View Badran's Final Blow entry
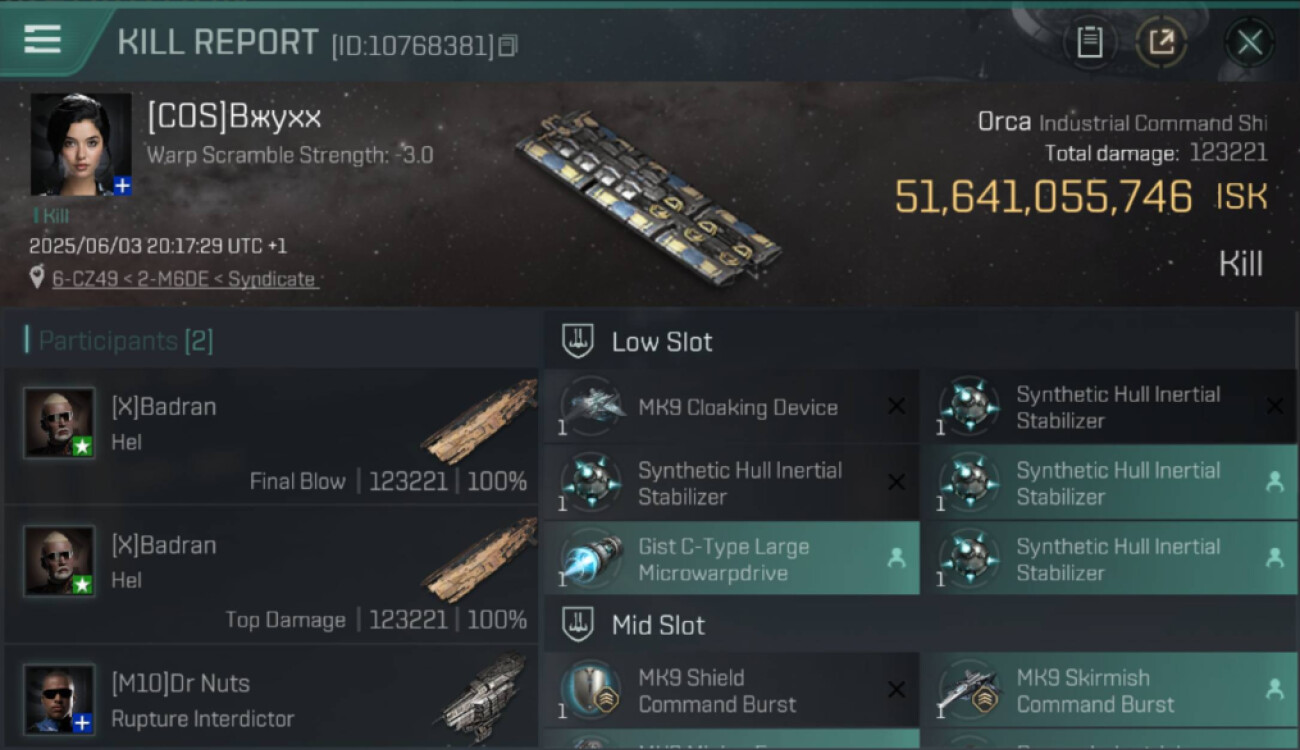This screenshot has height=750, width=1300. pos(272,437)
